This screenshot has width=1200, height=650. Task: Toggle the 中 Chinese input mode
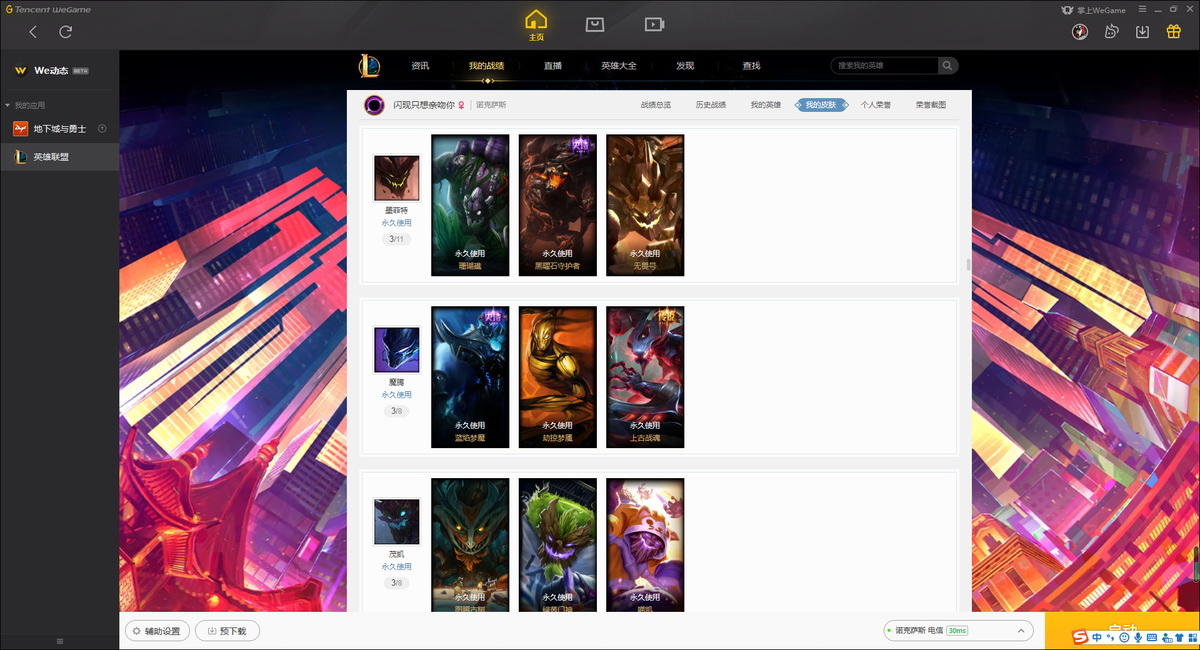[1097, 637]
